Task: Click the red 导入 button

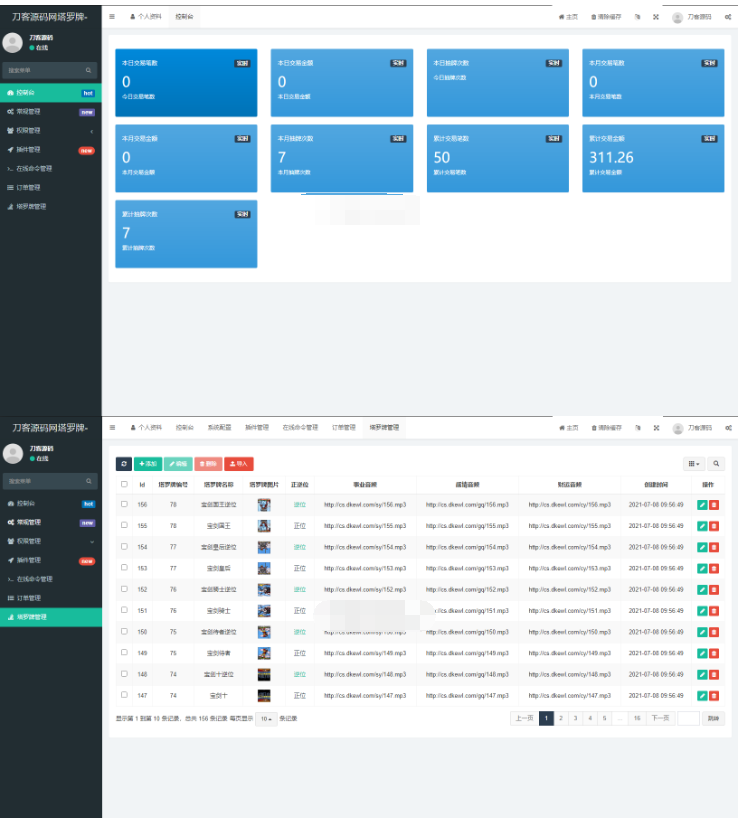Action: click(x=238, y=464)
